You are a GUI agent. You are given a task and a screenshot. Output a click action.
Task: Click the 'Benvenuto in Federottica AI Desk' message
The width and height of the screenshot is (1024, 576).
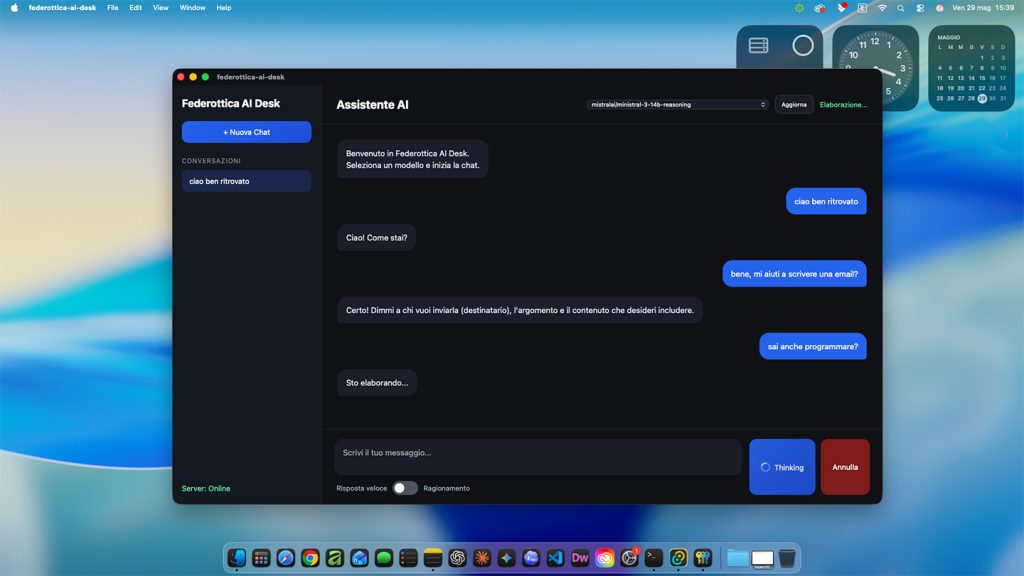[412, 159]
